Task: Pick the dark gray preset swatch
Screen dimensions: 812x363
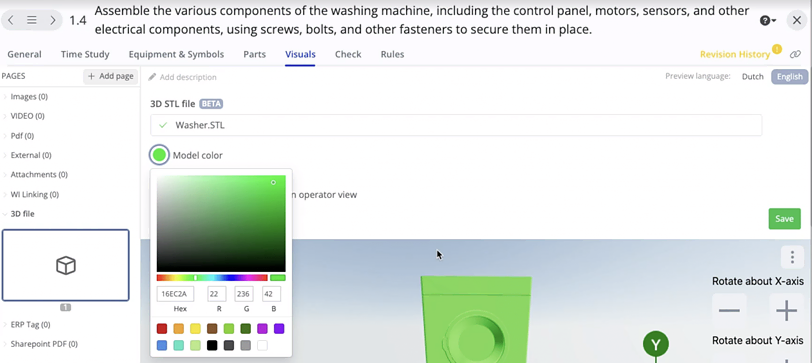Action: (229, 345)
